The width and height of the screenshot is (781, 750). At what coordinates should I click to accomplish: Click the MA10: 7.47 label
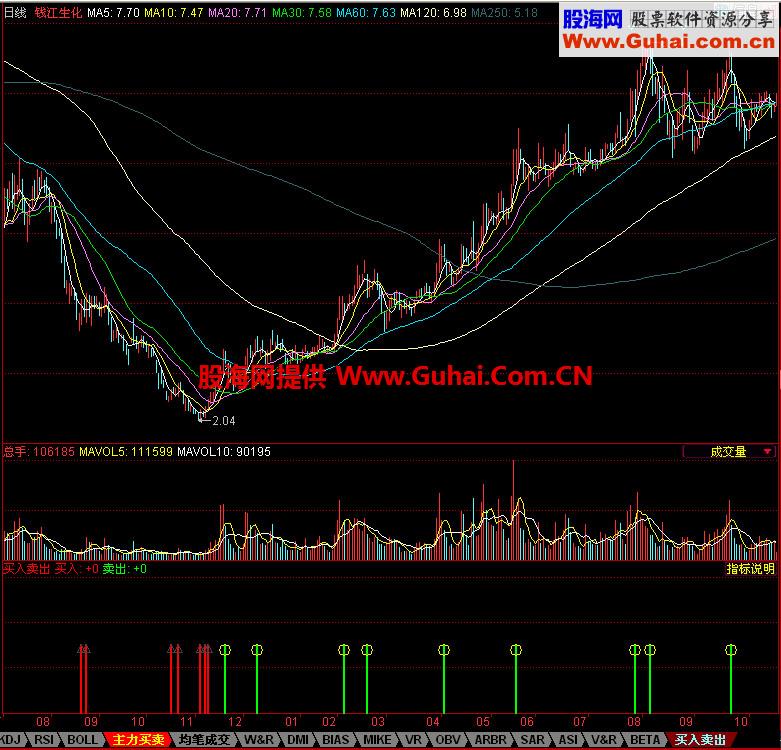tap(174, 12)
